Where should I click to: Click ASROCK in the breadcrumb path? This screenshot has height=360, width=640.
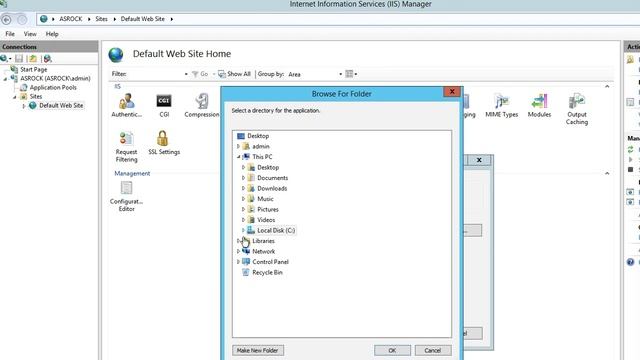point(71,19)
